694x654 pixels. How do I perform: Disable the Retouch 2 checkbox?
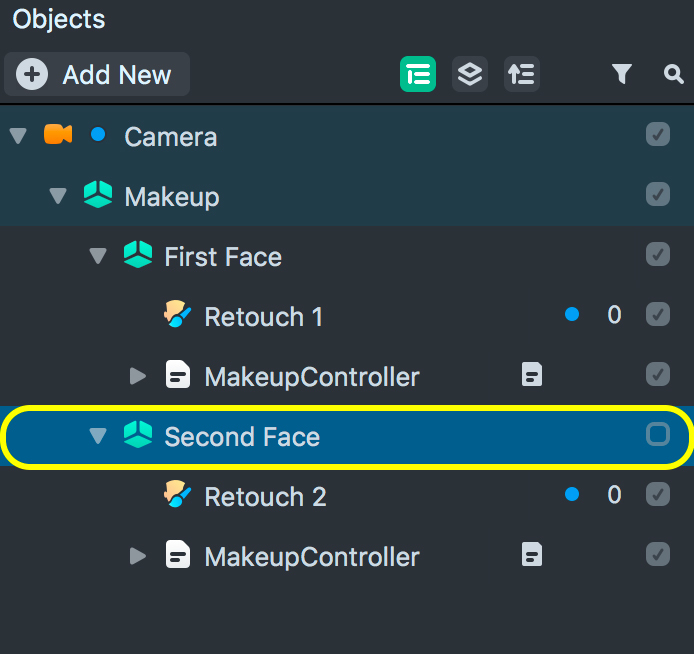[658, 494]
